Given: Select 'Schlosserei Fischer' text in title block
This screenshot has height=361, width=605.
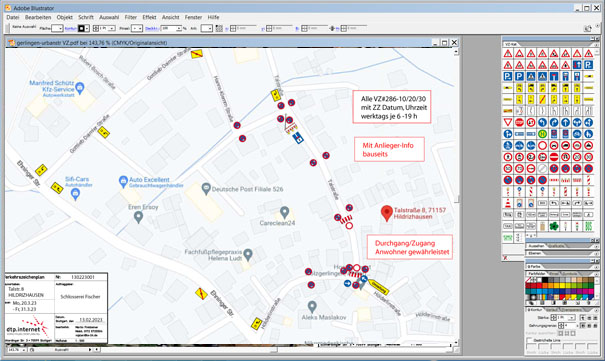Looking at the screenshot, I should (80, 297).
